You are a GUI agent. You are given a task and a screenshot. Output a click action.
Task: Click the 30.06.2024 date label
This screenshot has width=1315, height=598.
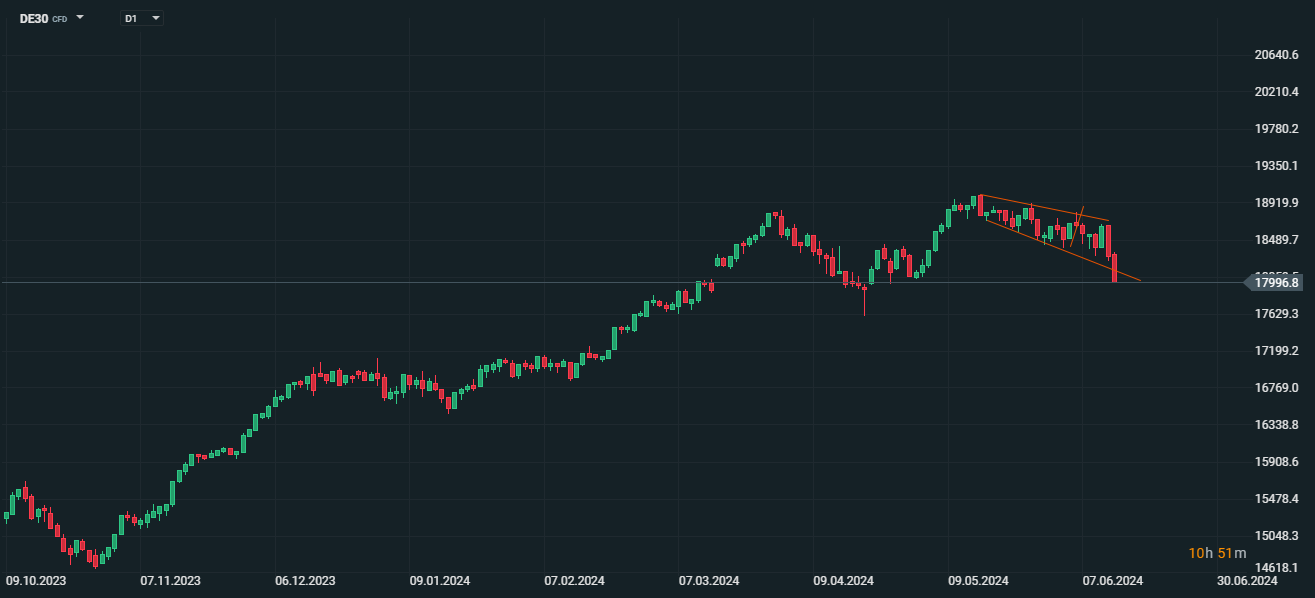[x=1248, y=580]
